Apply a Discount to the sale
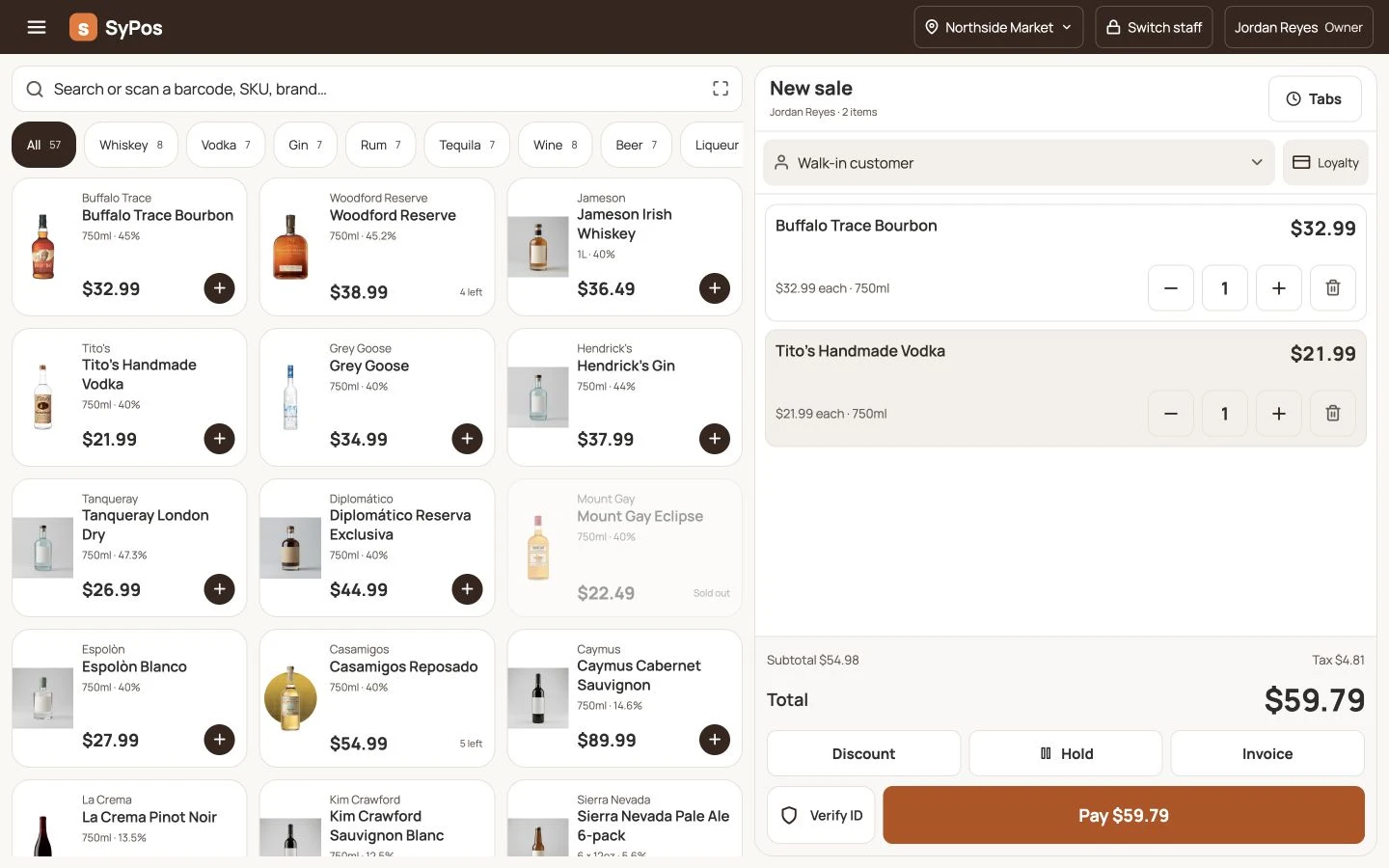Screen dimensions: 1389x868 (863, 753)
